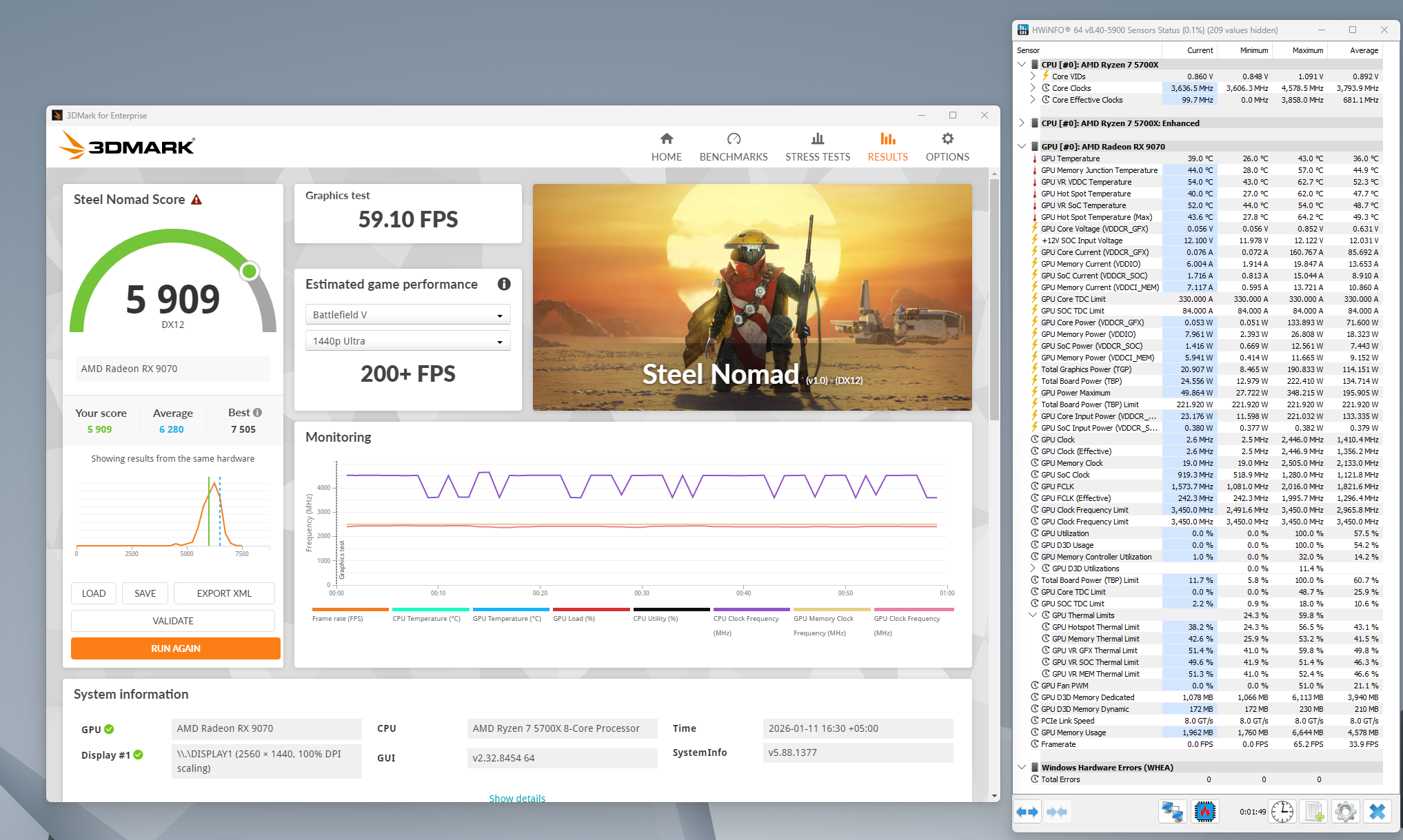Click the purple CPU Clock Frequency legend swatch
The width and height of the screenshot is (1403, 840).
click(x=751, y=609)
